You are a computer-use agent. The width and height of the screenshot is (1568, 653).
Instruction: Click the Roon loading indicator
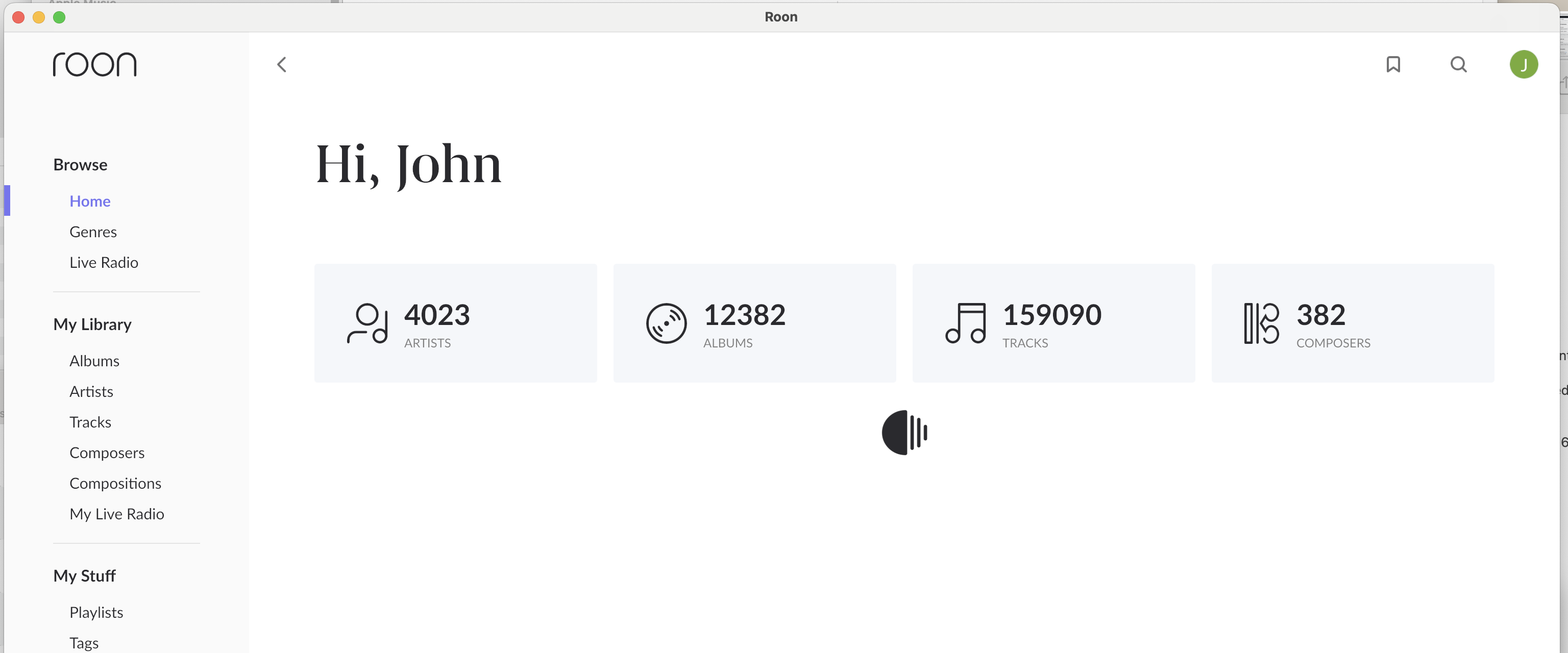904,433
